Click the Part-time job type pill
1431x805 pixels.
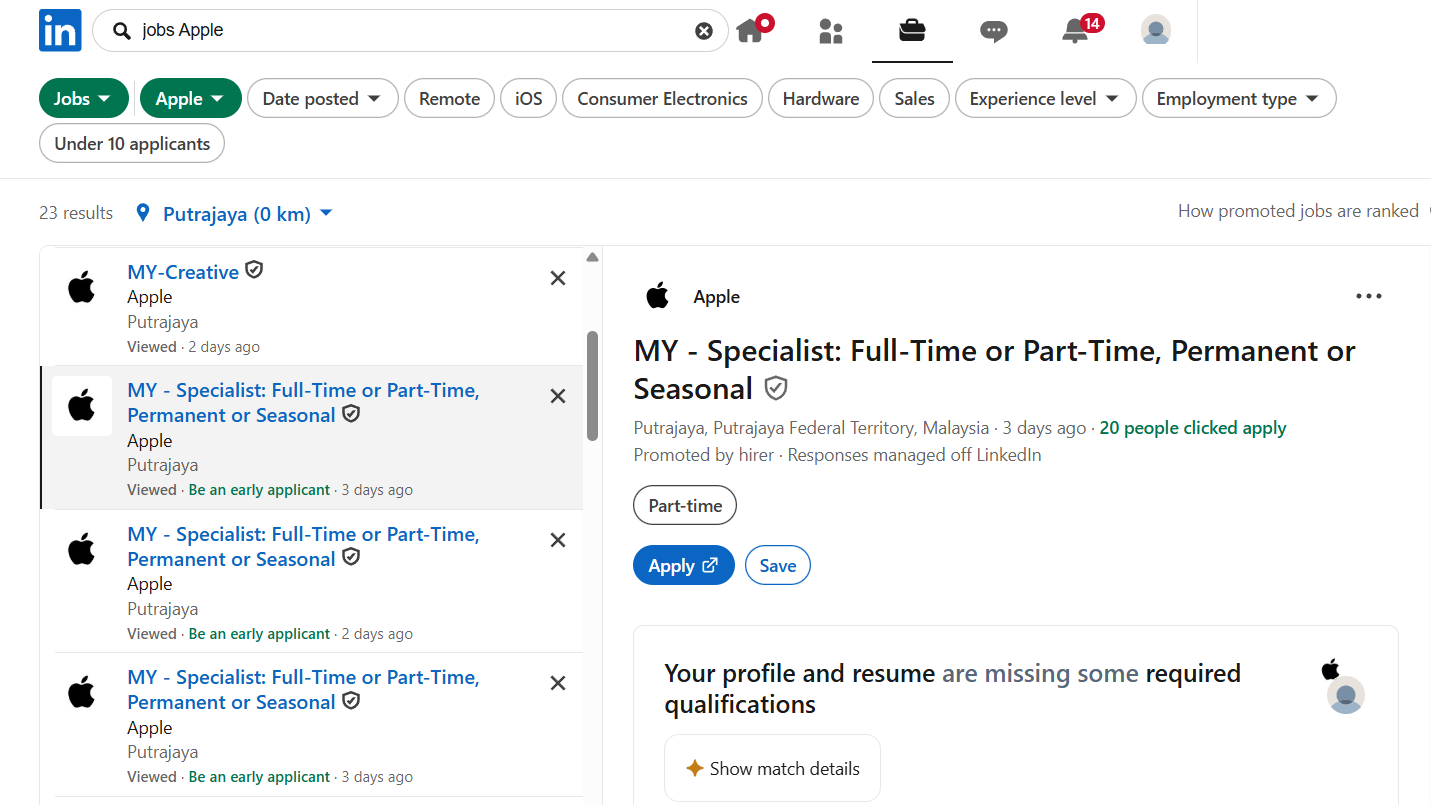click(x=685, y=506)
